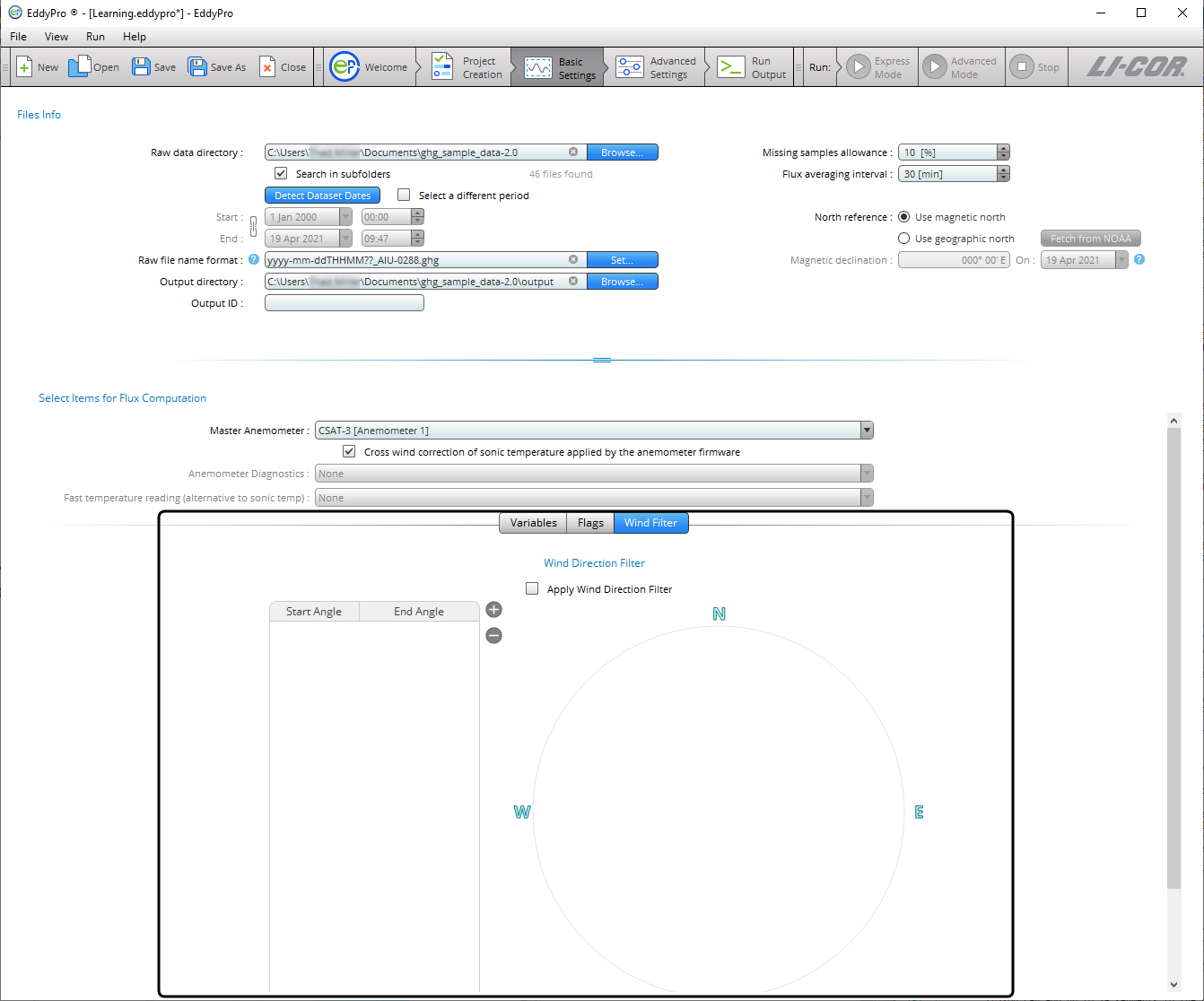This screenshot has width=1204, height=1001.
Task: Click the Start Angle column header
Action: [314, 612]
